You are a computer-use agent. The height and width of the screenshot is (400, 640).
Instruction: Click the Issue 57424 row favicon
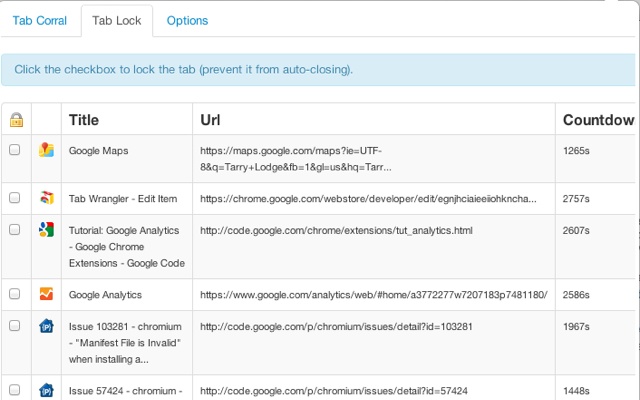tap(47, 390)
